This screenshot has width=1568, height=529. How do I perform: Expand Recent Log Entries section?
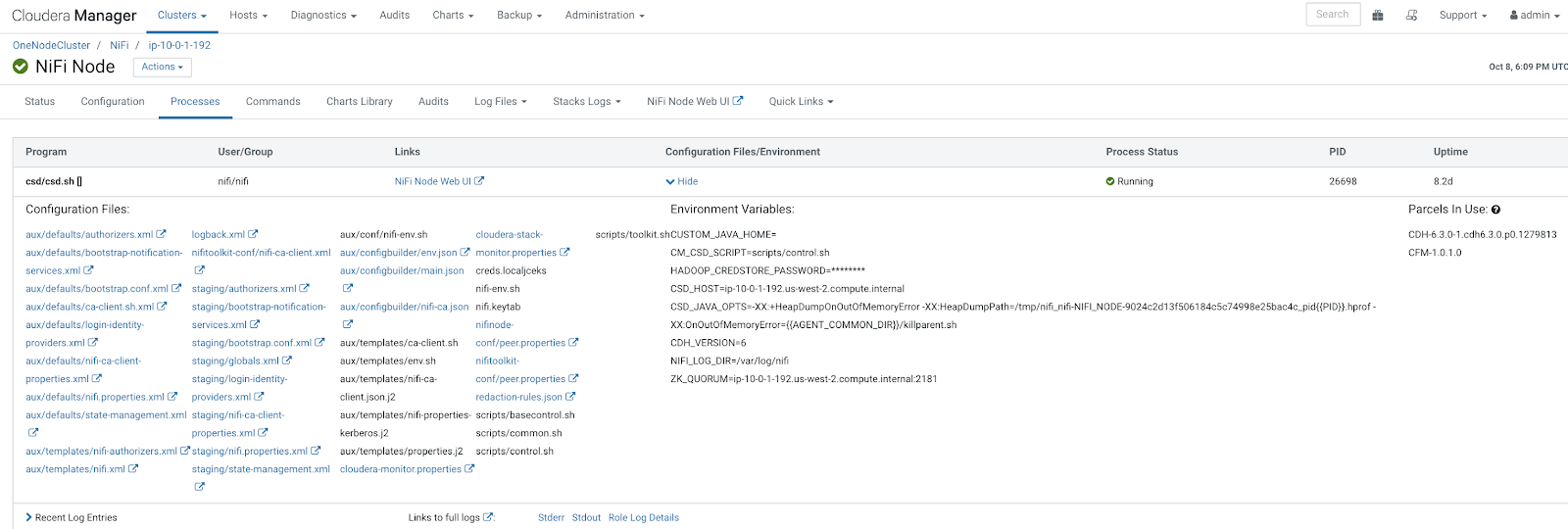pyautogui.click(x=71, y=517)
